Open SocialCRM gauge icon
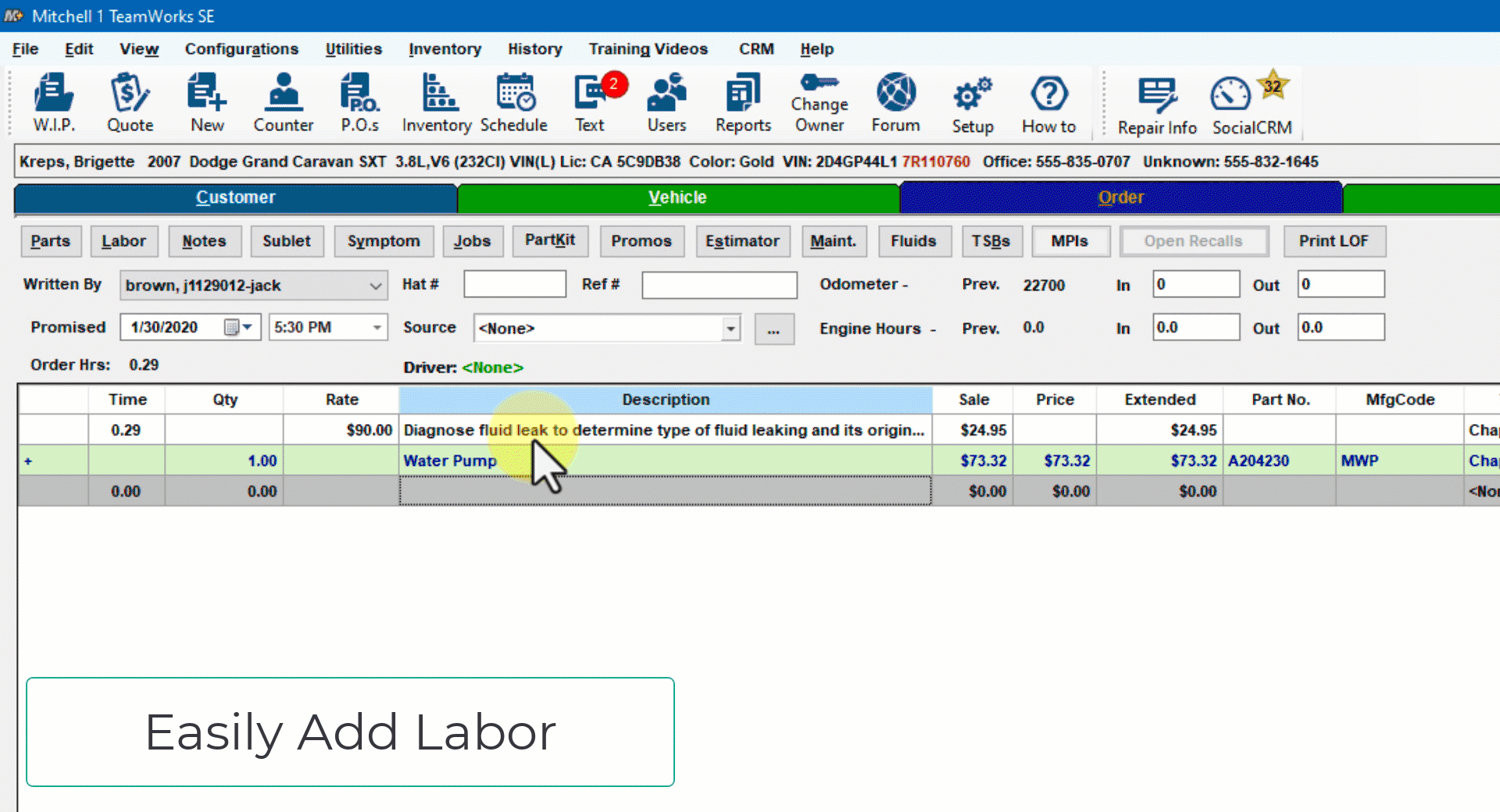 coord(1251,105)
